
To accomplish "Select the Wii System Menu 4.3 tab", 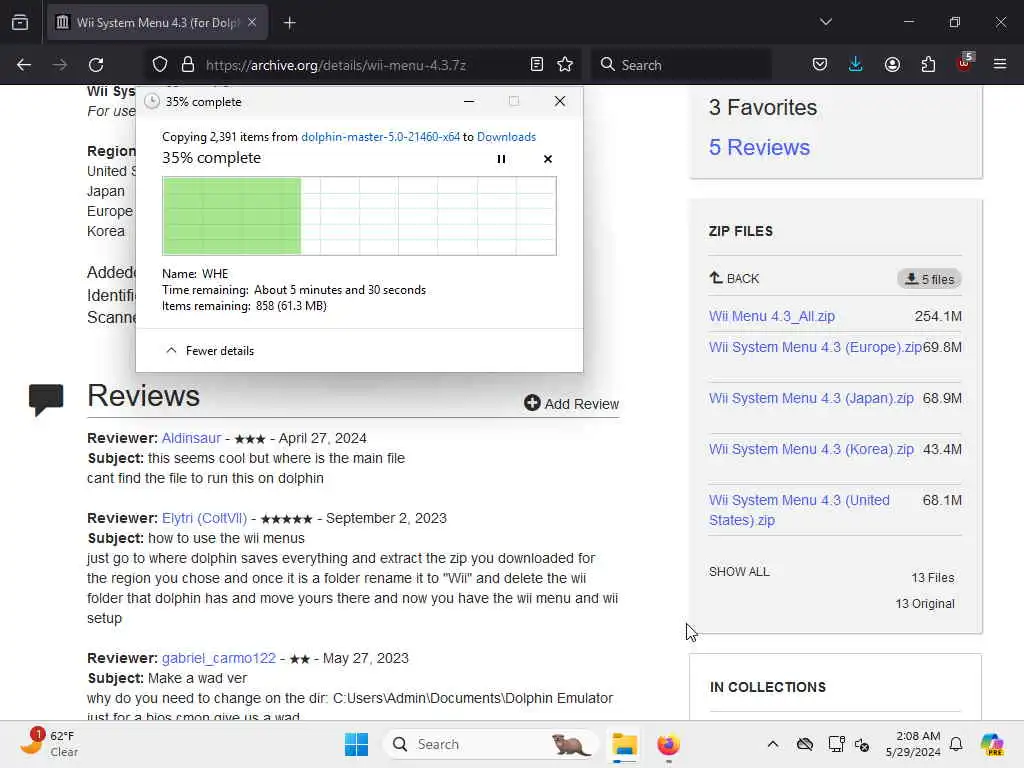I will pyautogui.click(x=157, y=23).
